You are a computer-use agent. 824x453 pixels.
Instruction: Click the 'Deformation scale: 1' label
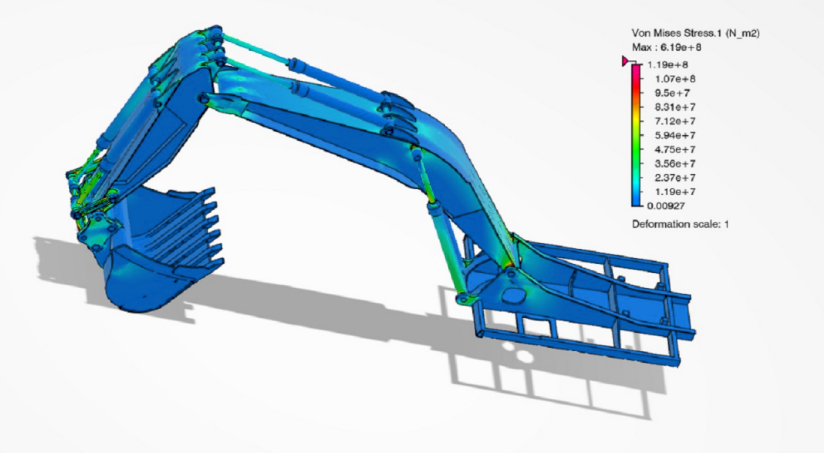(x=680, y=224)
